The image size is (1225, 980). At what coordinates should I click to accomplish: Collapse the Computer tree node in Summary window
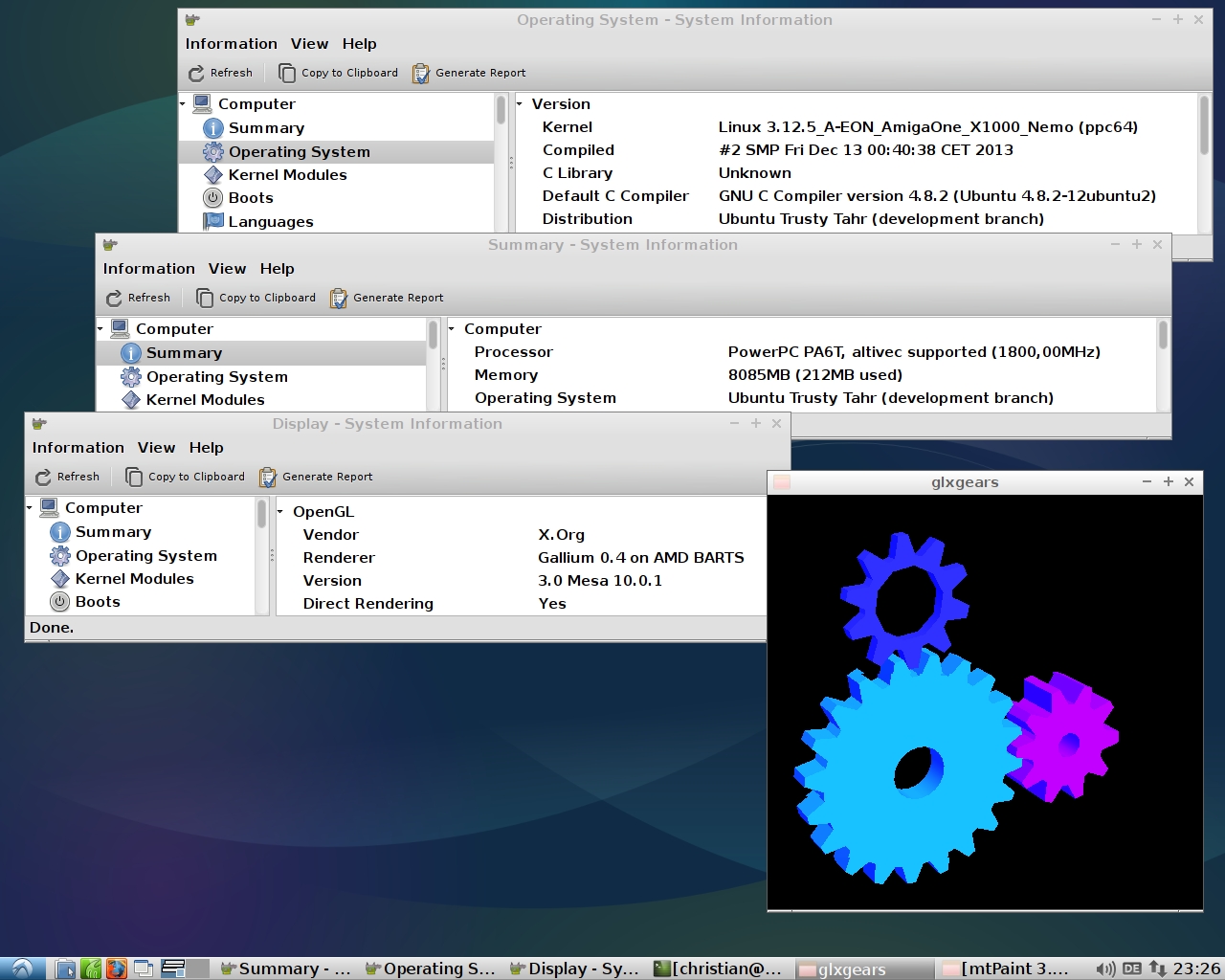100,329
